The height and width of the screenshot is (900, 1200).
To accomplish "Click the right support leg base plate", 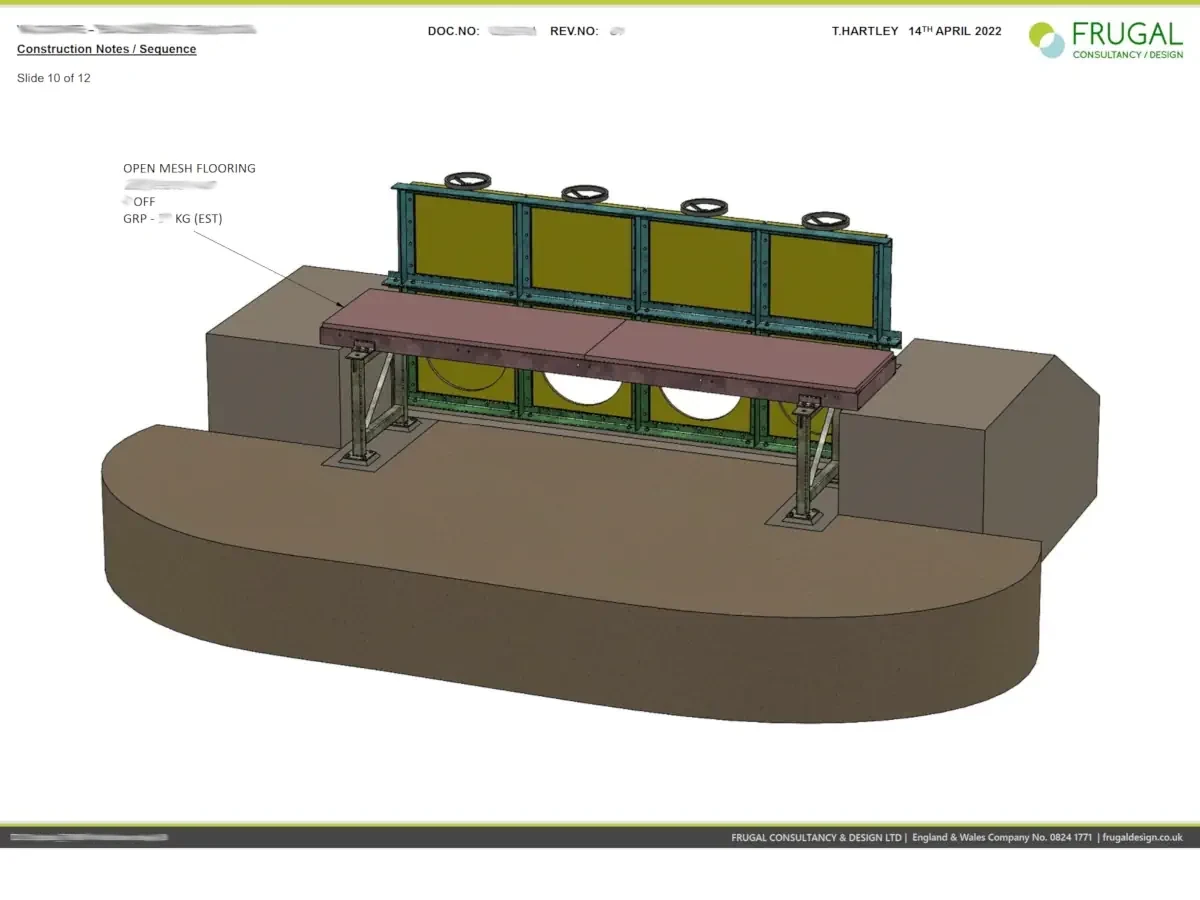I will 799,517.
